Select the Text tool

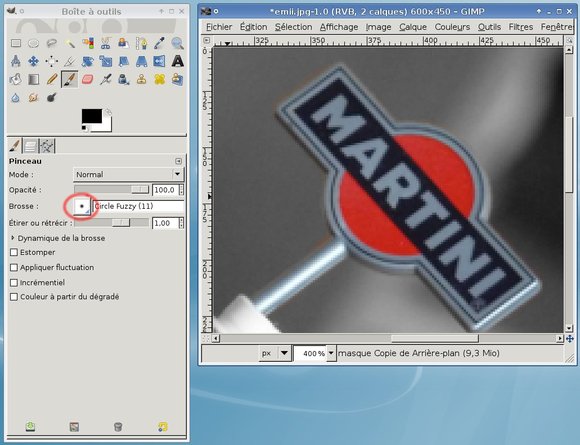[178, 61]
